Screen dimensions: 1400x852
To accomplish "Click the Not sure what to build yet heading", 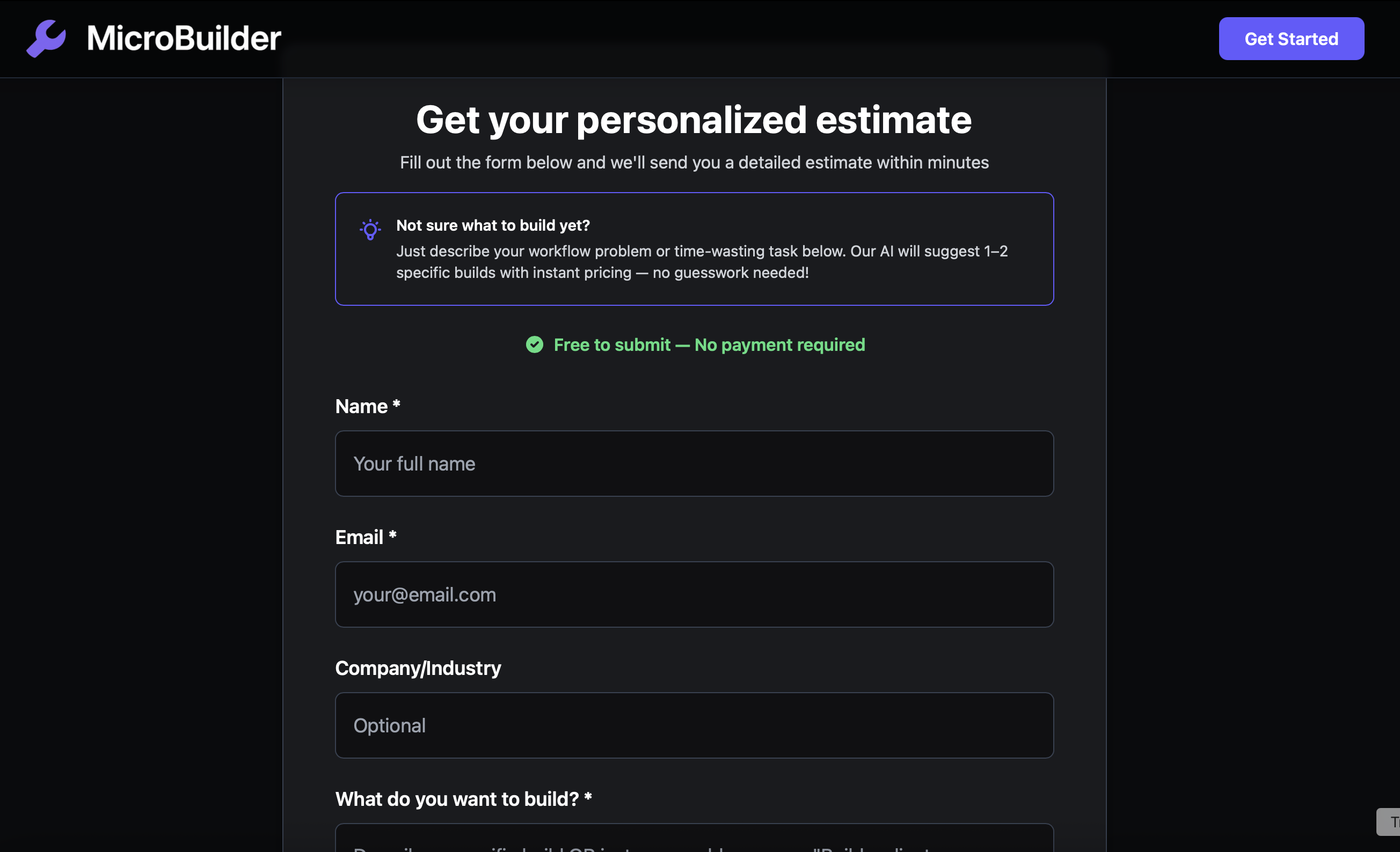I will (493, 225).
